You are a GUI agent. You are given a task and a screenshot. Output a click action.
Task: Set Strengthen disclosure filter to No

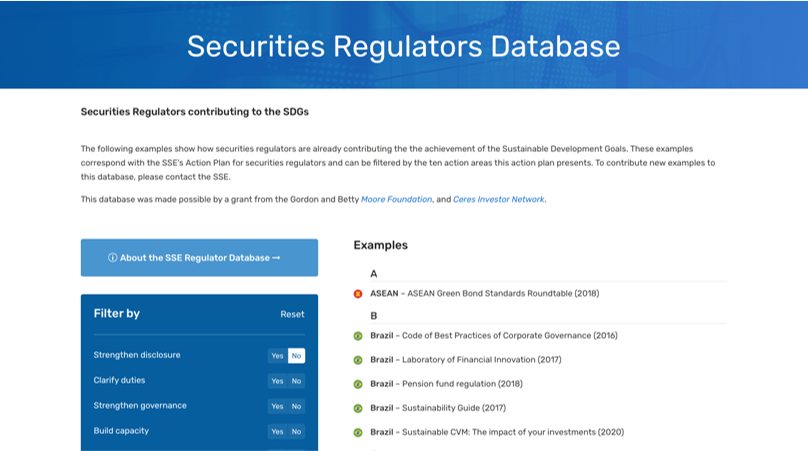click(x=296, y=356)
